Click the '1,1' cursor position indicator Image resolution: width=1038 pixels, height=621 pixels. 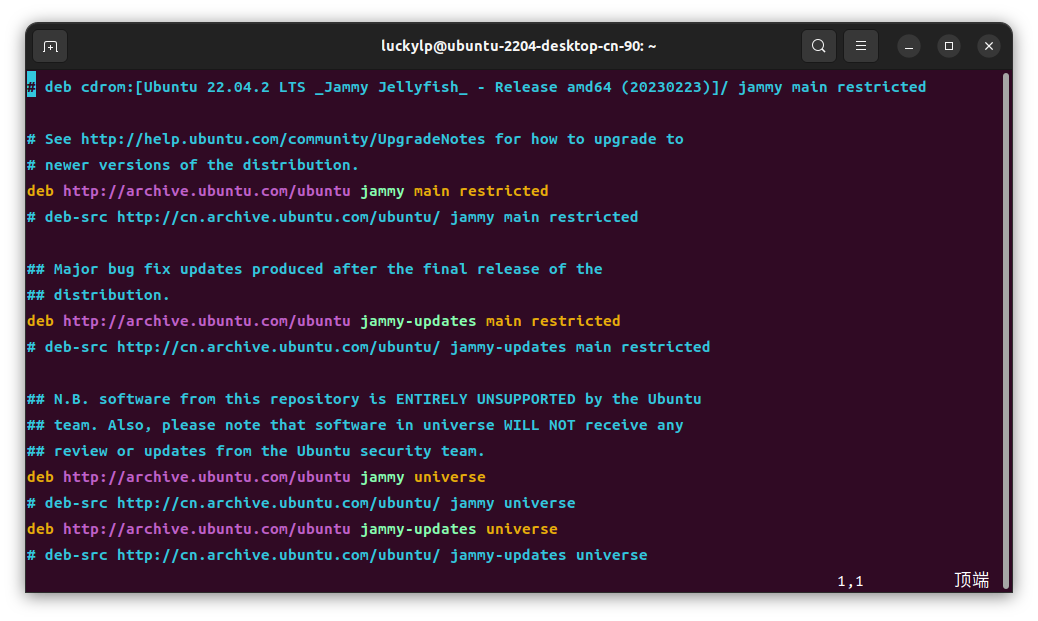point(850,581)
